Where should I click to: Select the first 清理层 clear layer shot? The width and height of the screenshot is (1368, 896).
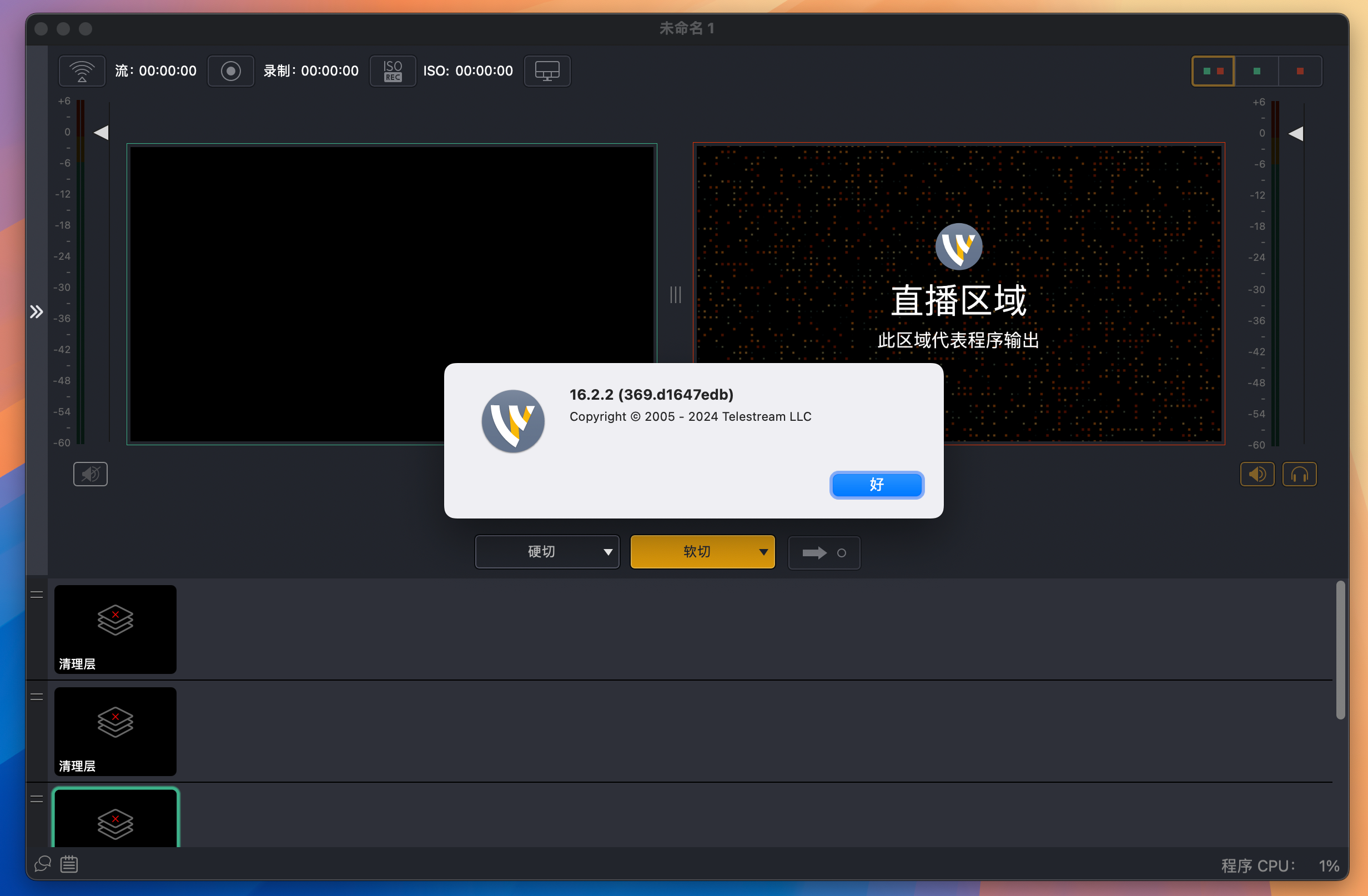pyautogui.click(x=115, y=630)
